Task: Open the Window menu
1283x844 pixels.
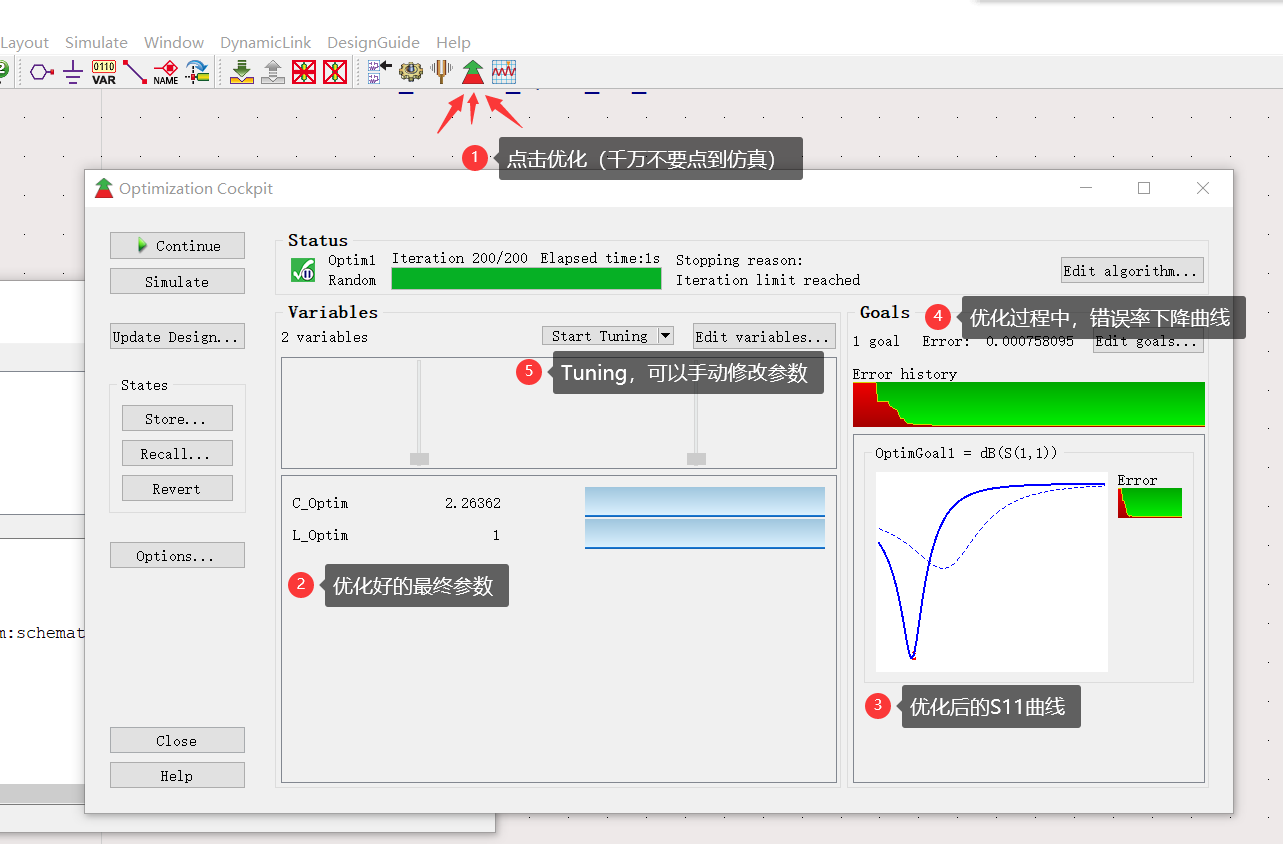Action: (173, 42)
